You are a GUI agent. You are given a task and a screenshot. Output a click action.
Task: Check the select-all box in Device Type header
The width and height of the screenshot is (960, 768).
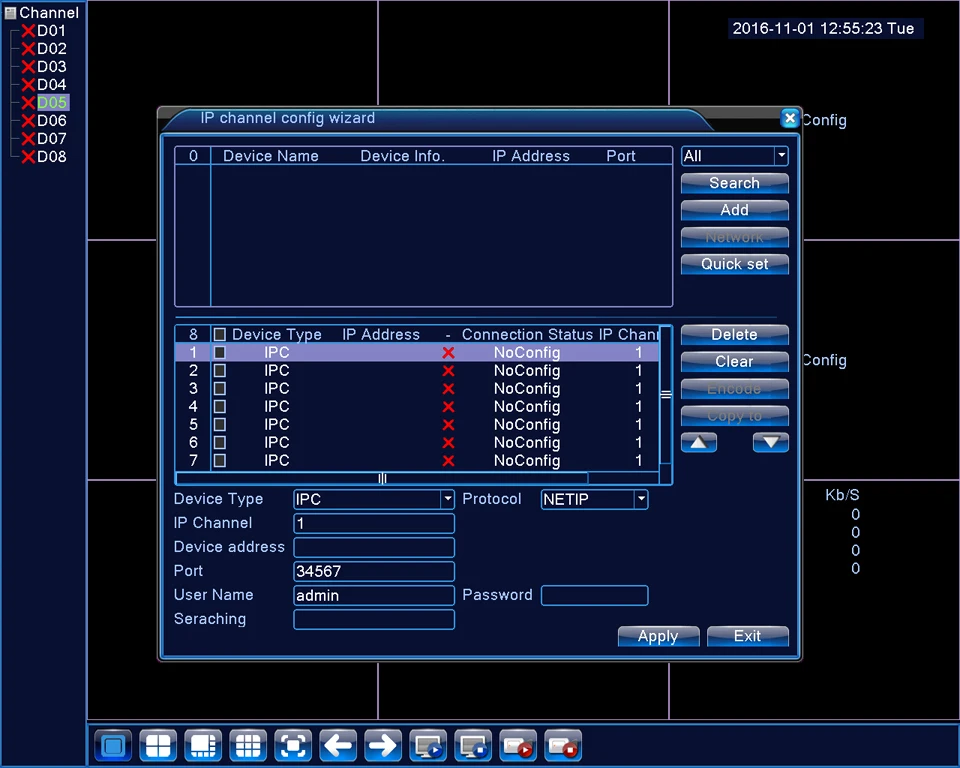(x=219, y=334)
